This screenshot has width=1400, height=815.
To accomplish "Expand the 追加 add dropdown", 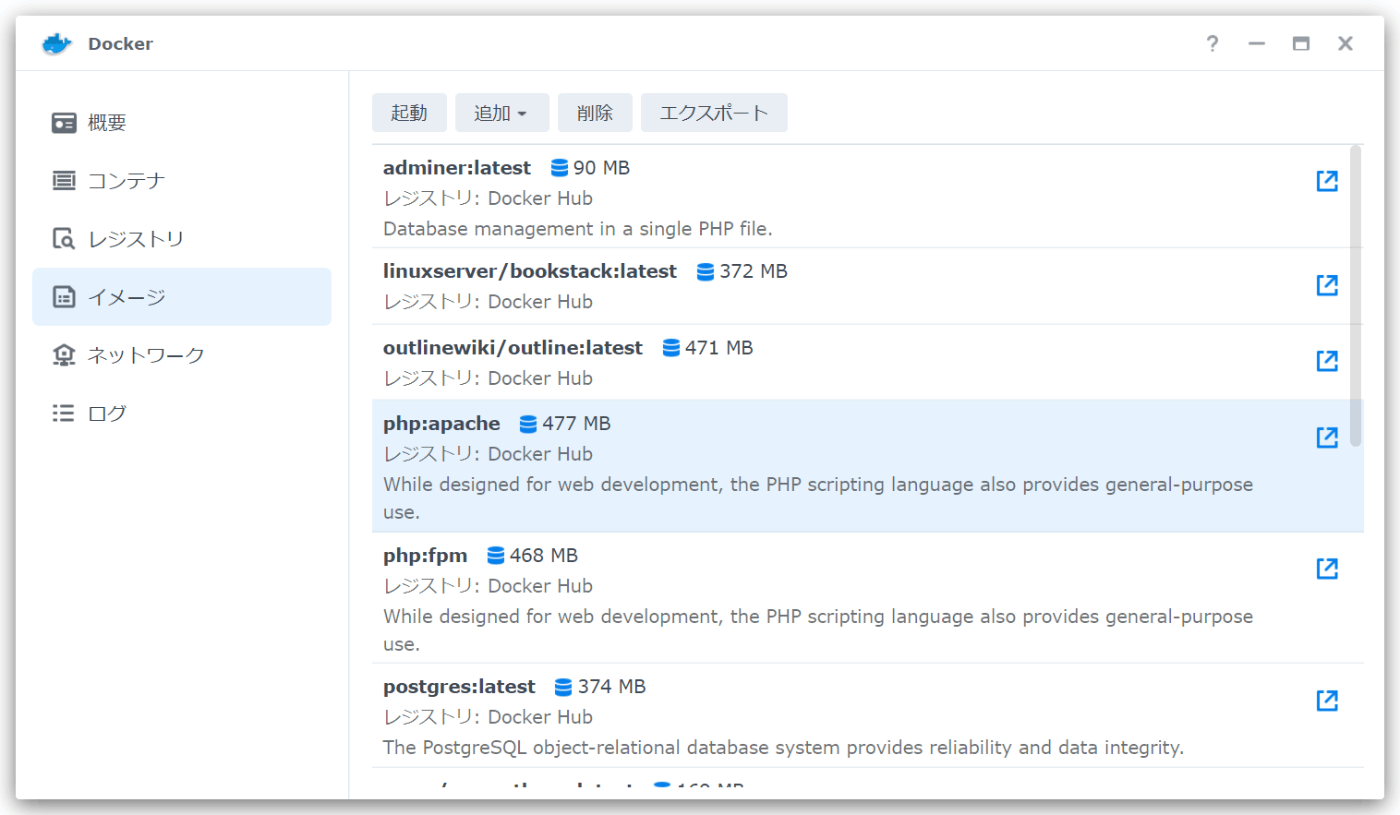I will (x=502, y=113).
